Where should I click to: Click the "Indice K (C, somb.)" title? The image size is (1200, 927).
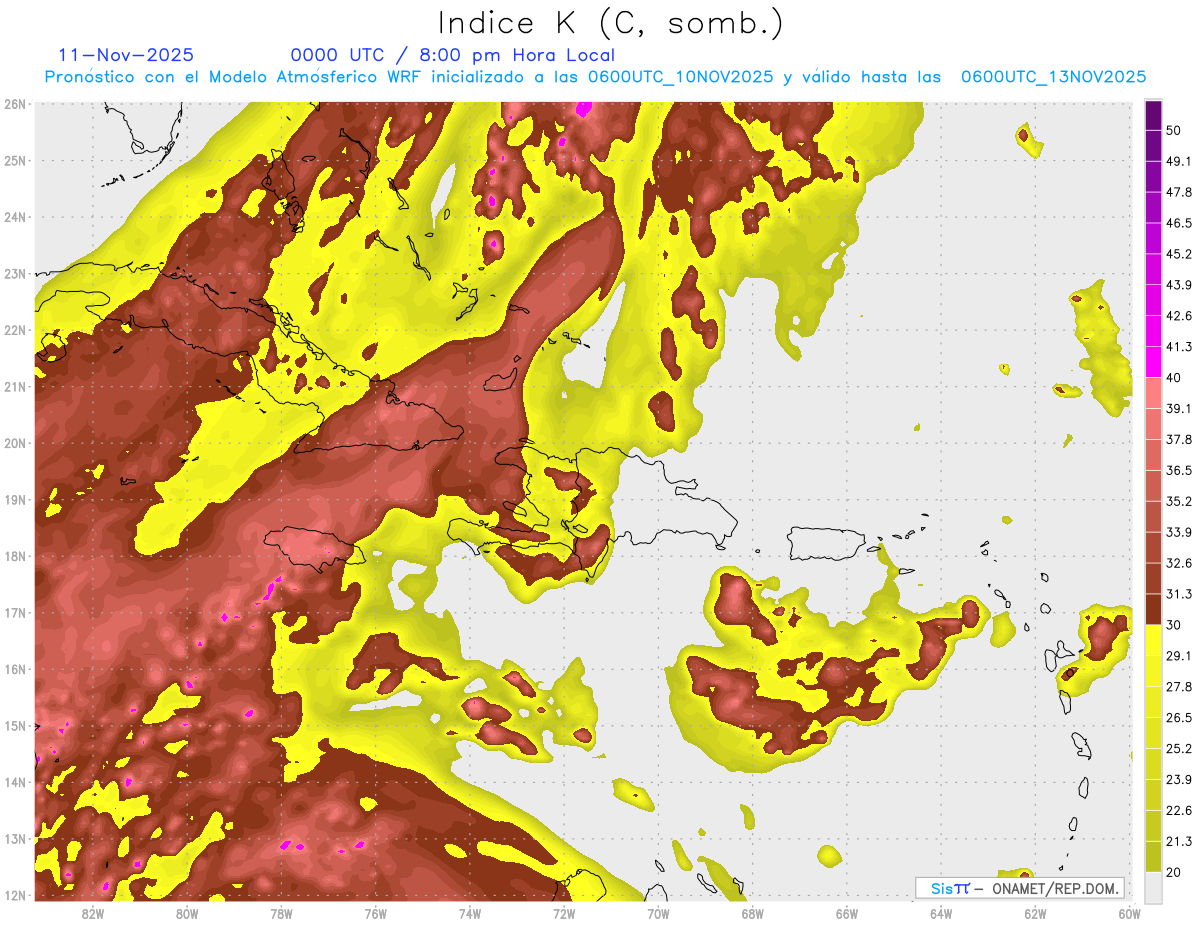pyautogui.click(x=611, y=23)
